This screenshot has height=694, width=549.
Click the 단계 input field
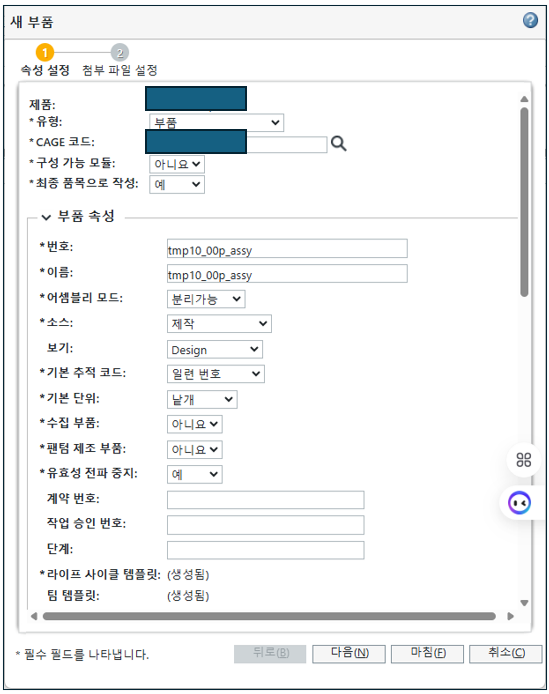pyautogui.click(x=266, y=550)
